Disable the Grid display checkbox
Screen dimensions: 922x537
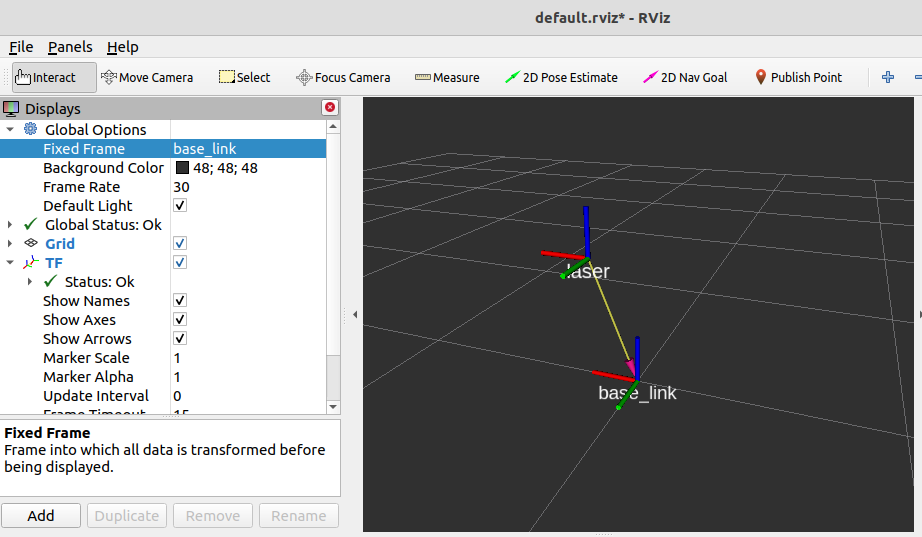coord(180,244)
